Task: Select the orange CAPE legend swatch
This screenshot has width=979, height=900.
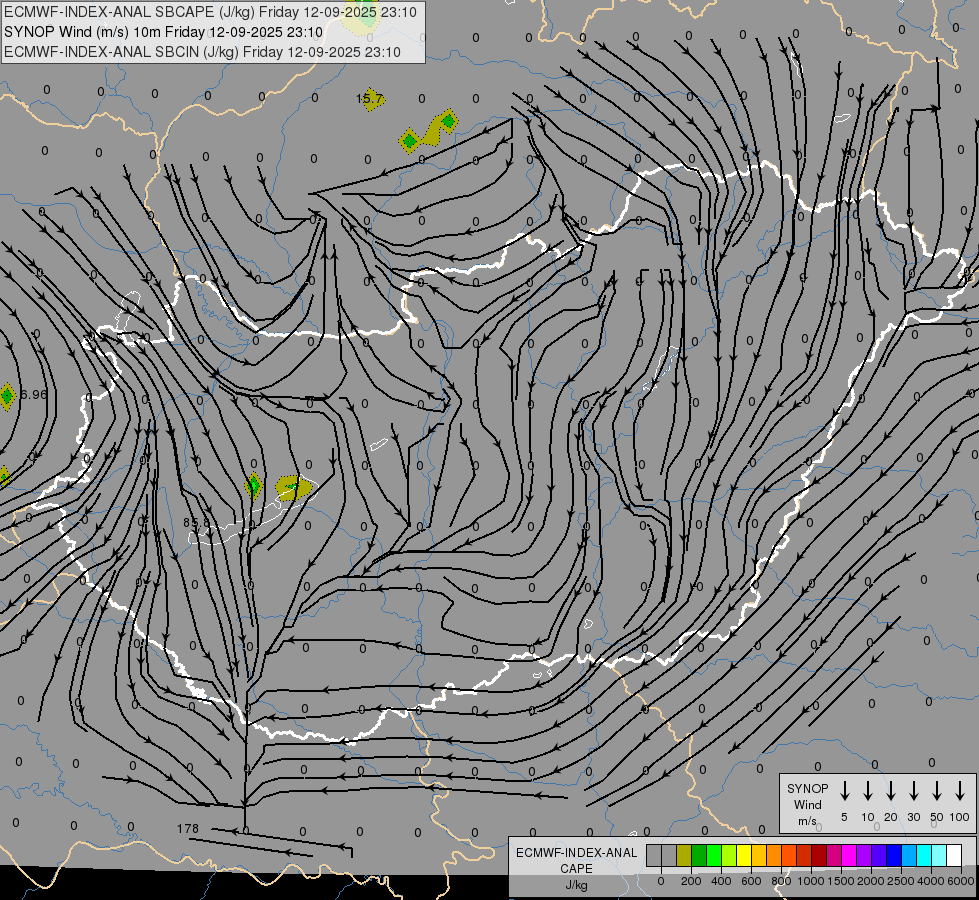Action: [774, 855]
